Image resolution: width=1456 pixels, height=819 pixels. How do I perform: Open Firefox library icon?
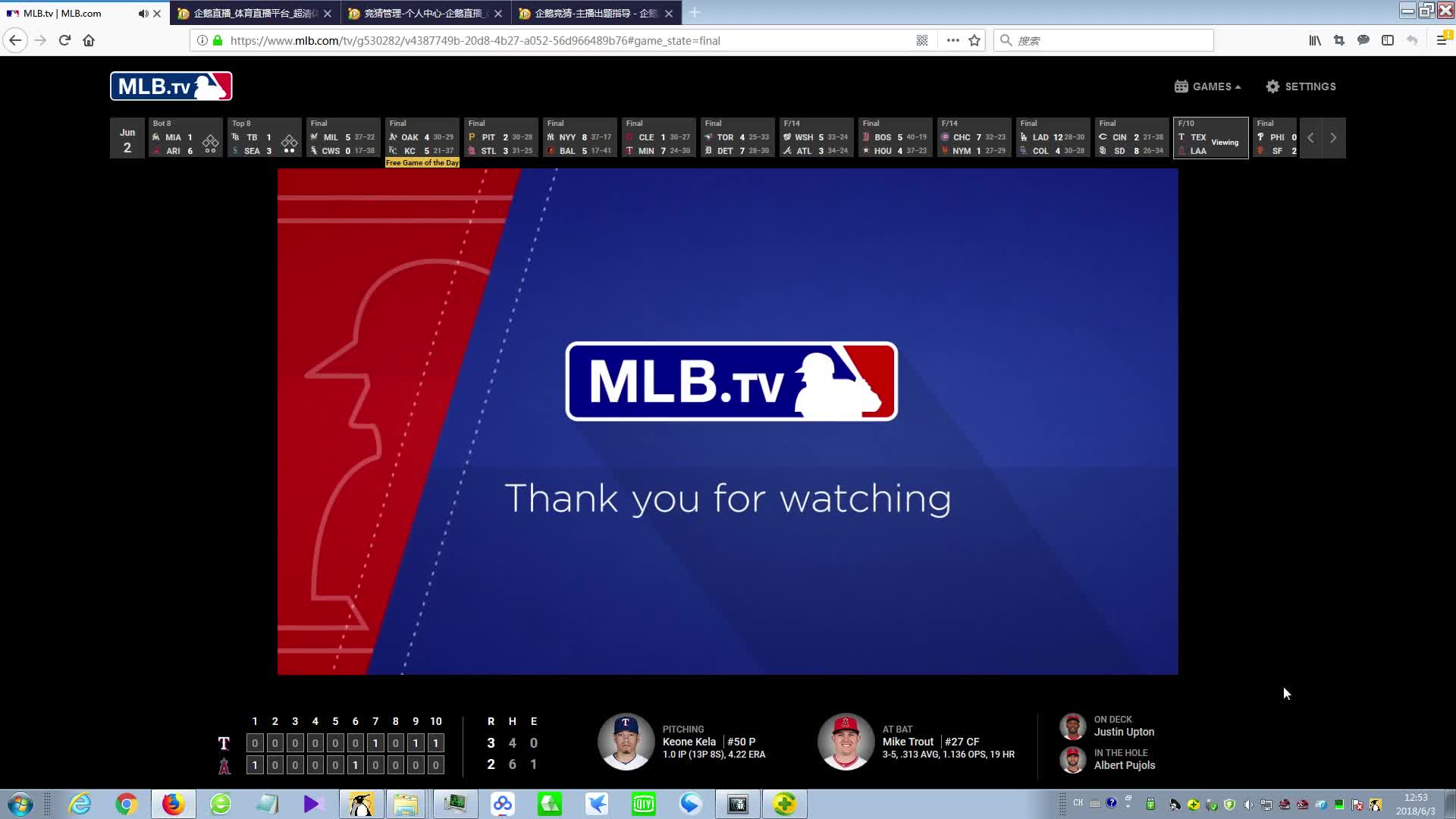coord(1314,40)
